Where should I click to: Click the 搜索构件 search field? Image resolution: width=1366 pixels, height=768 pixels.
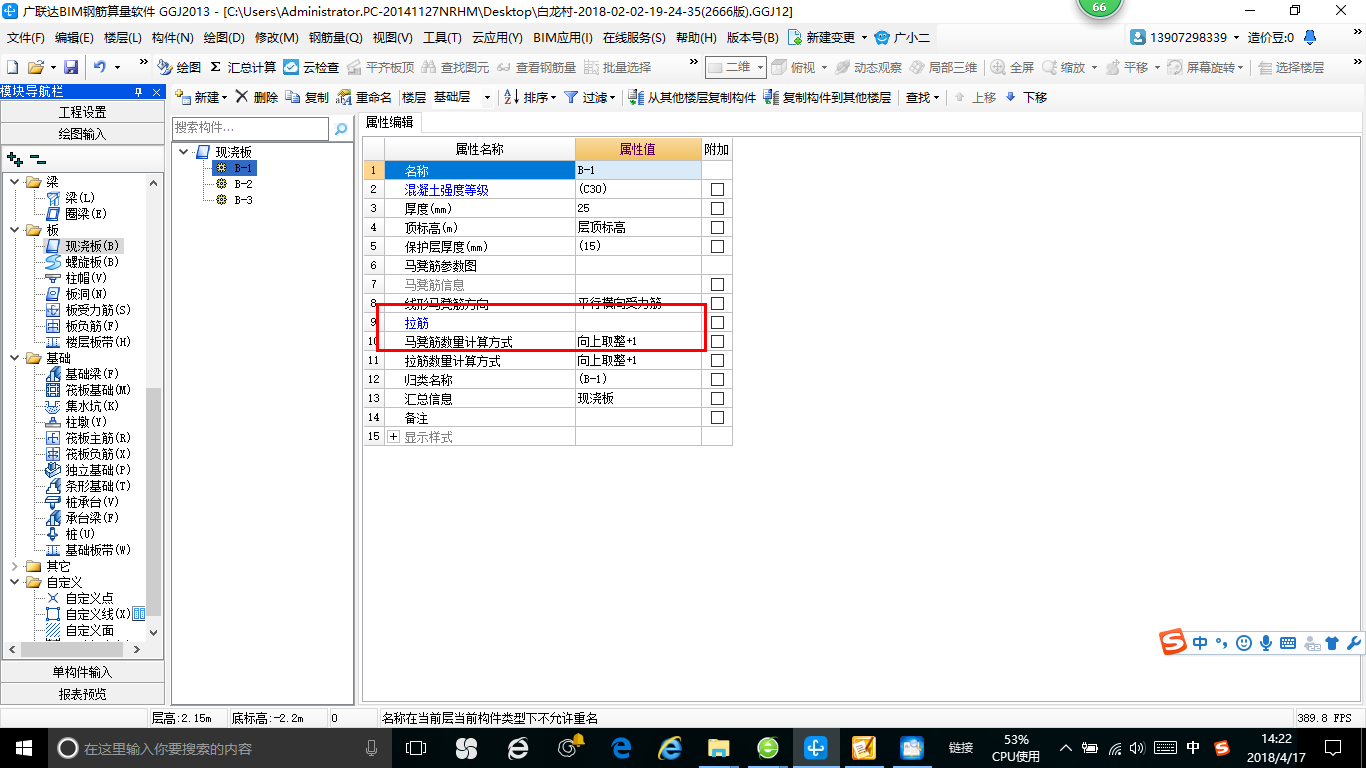tap(250, 128)
